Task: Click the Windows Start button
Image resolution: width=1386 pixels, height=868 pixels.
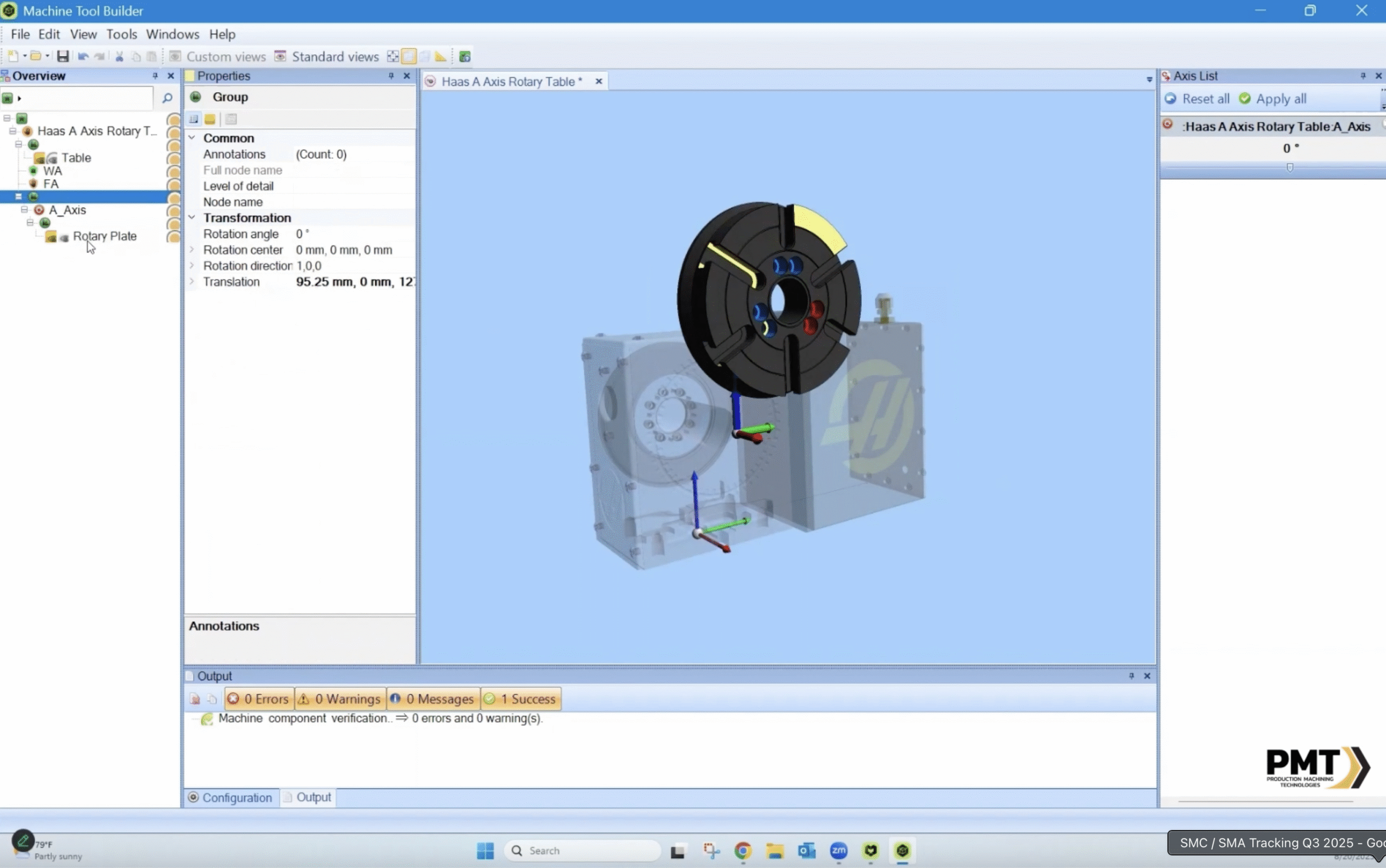Action: 485,850
